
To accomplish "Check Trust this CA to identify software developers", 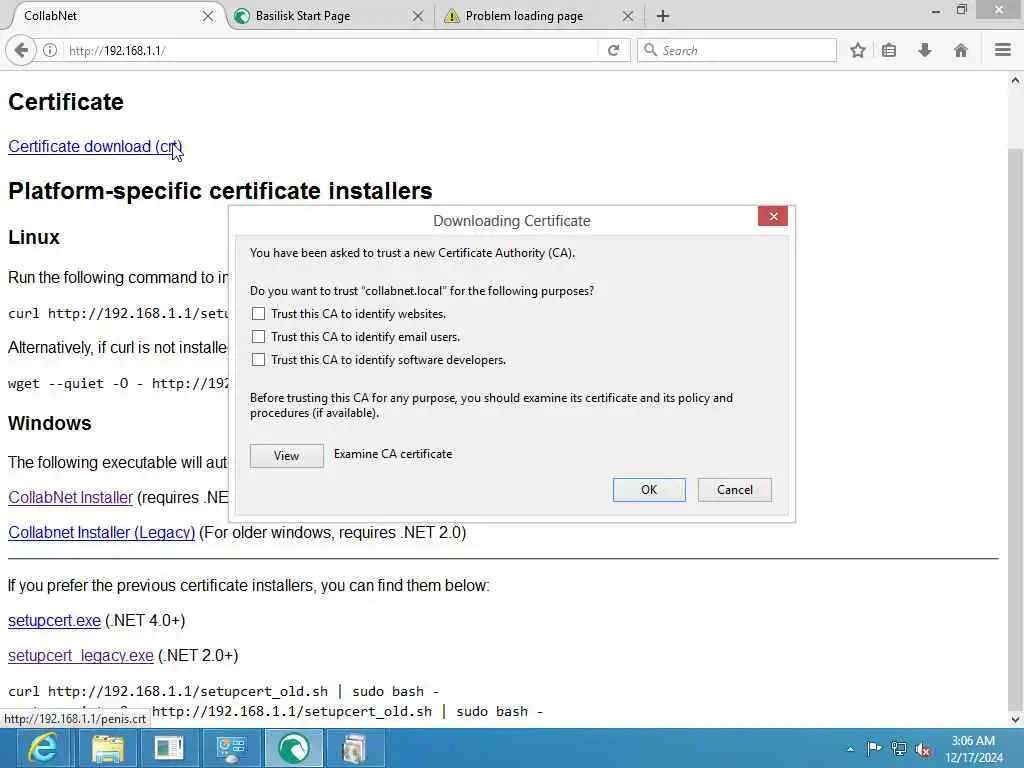I will point(259,360).
